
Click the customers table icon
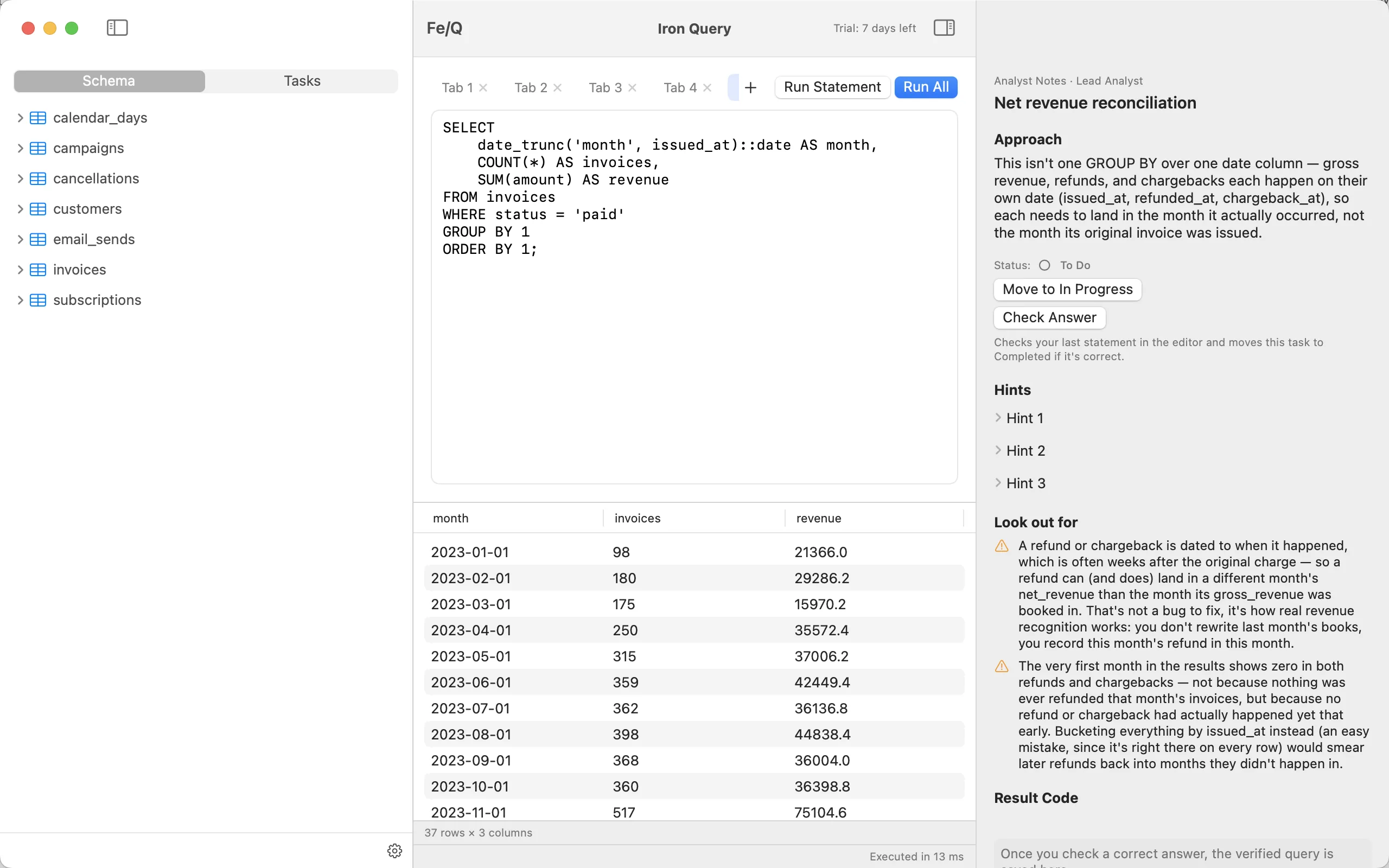point(38,209)
